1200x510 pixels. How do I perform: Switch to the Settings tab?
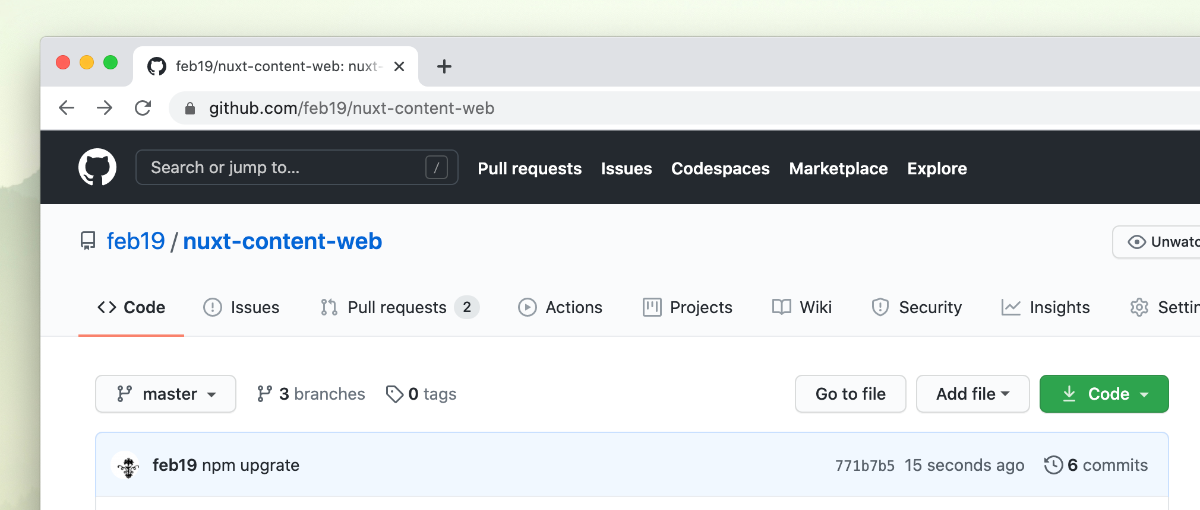pyautogui.click(x=1165, y=307)
